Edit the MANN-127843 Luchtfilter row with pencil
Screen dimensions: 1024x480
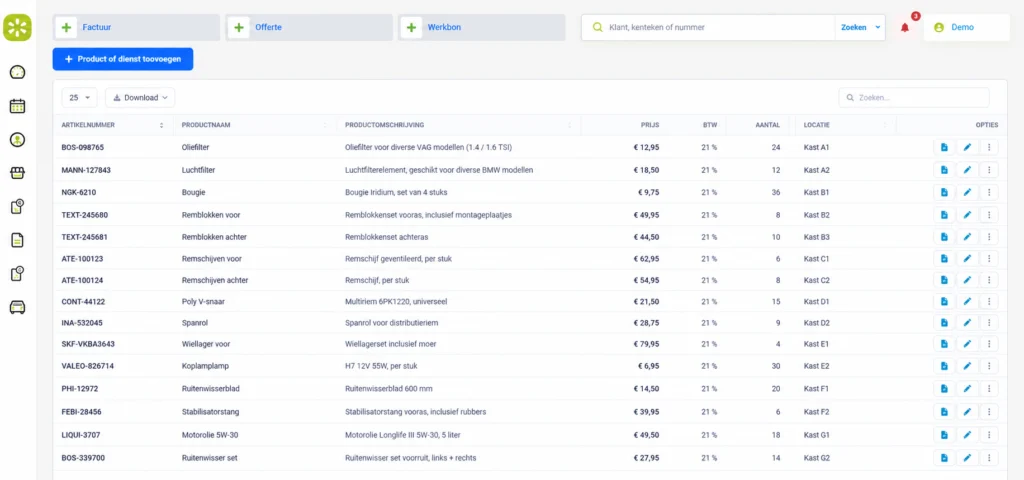[967, 170]
